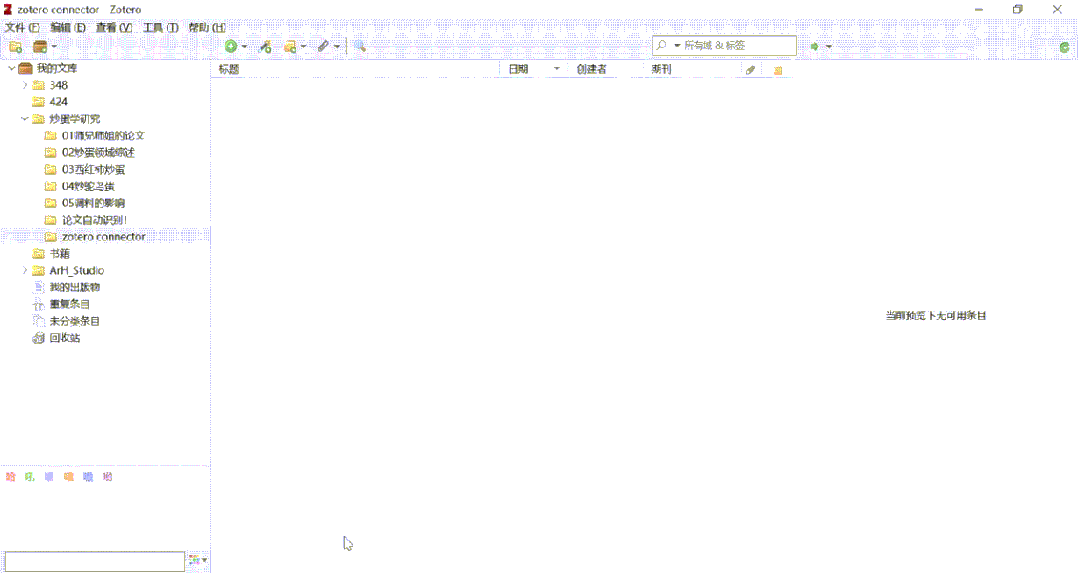Viewport: 1078px width, 573px height.
Task: Open the tag selector actions menu icon
Action: coord(198,561)
